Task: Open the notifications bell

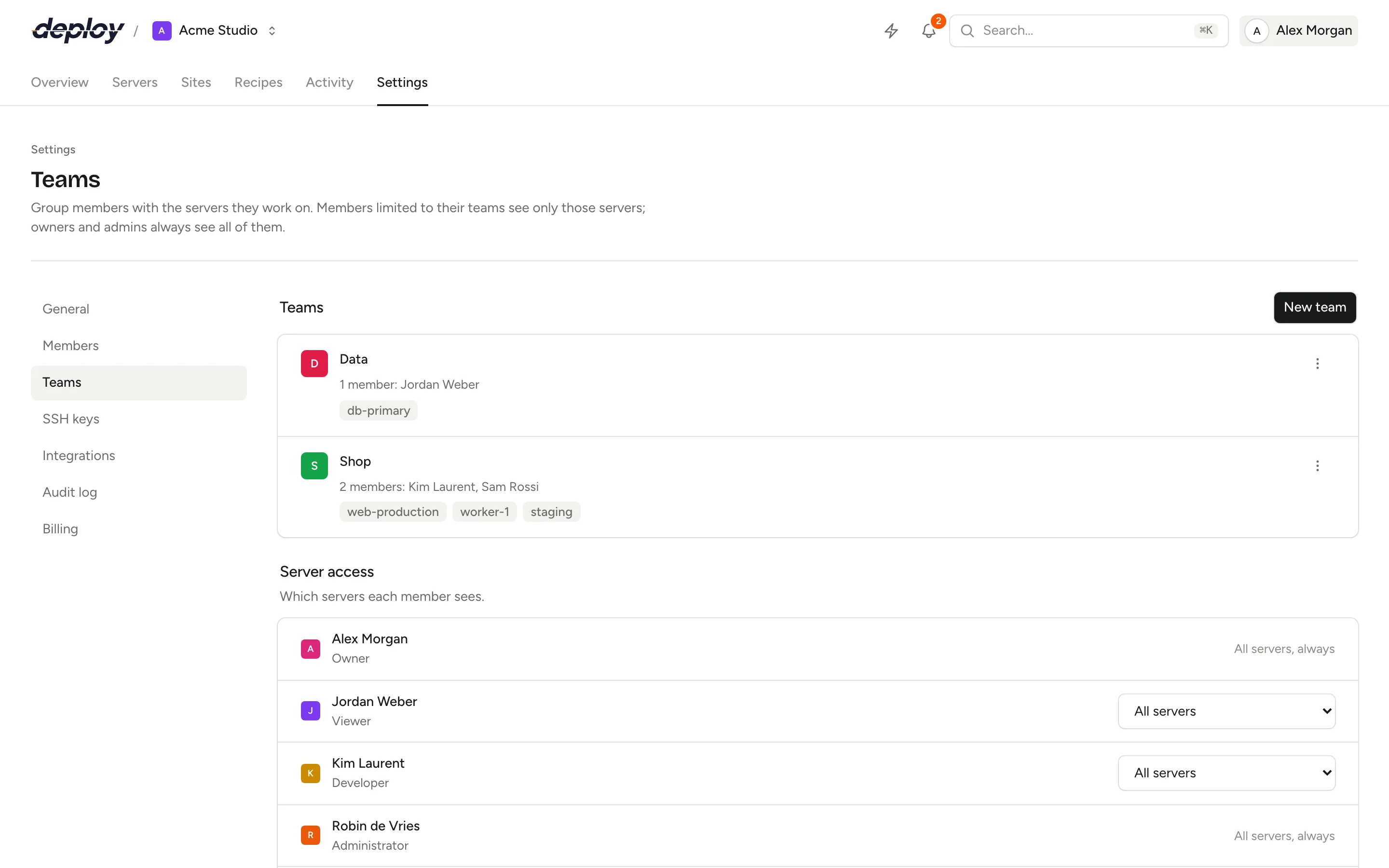Action: [x=929, y=30]
